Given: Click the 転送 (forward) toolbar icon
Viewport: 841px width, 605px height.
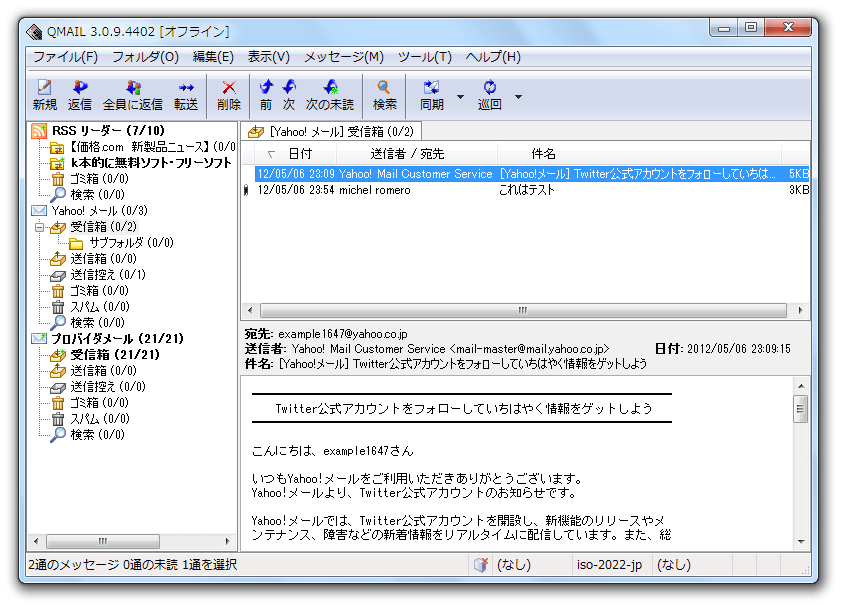Looking at the screenshot, I should click(186, 87).
